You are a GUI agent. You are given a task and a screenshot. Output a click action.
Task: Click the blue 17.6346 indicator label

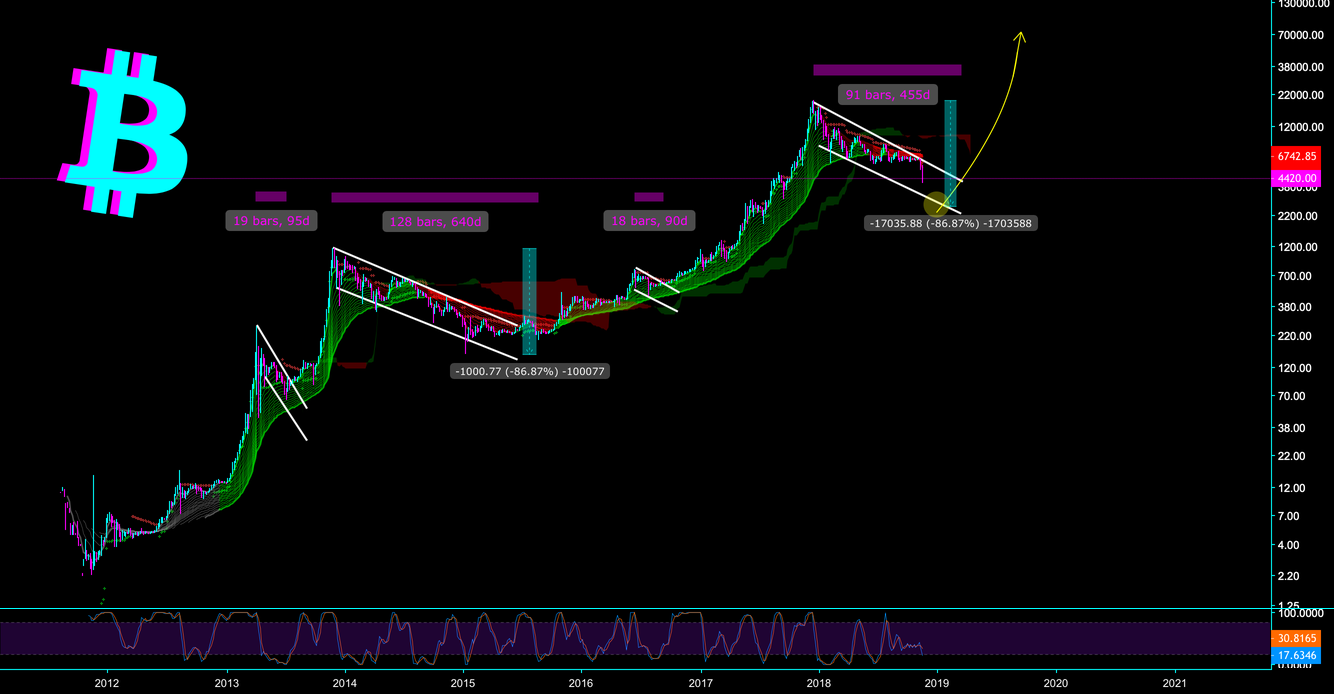[x=1296, y=655]
